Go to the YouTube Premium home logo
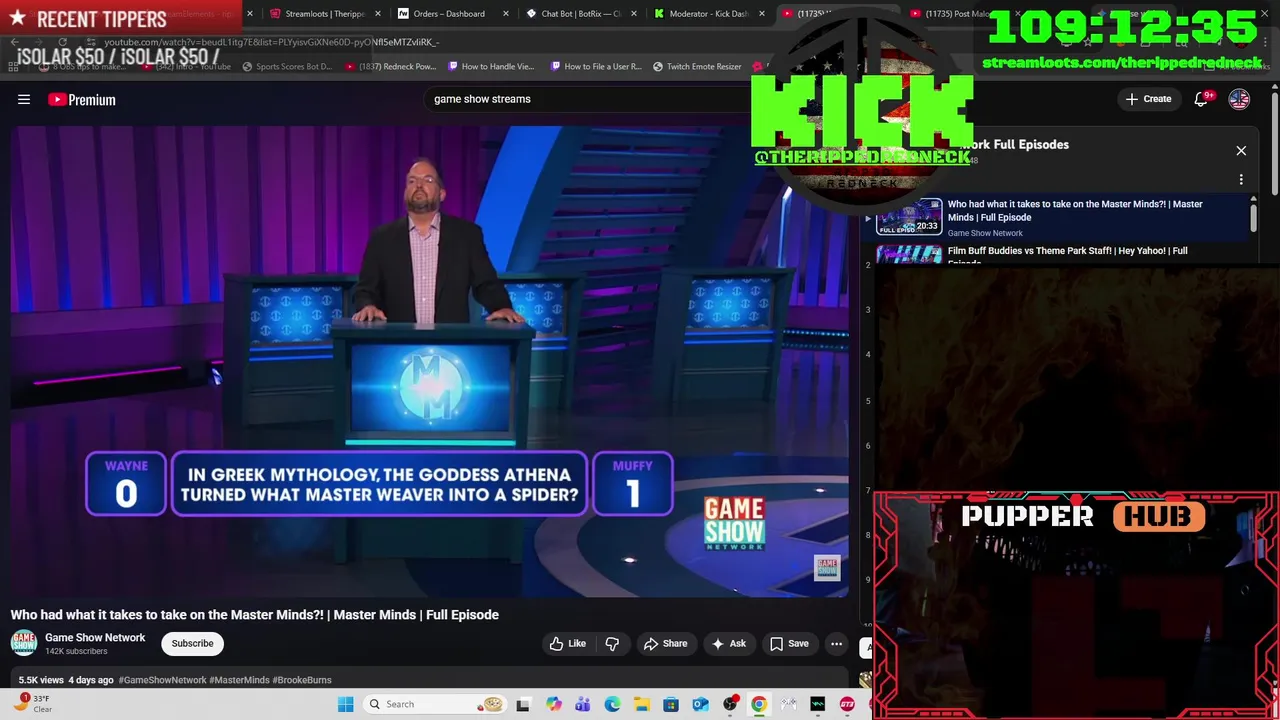 click(x=82, y=99)
